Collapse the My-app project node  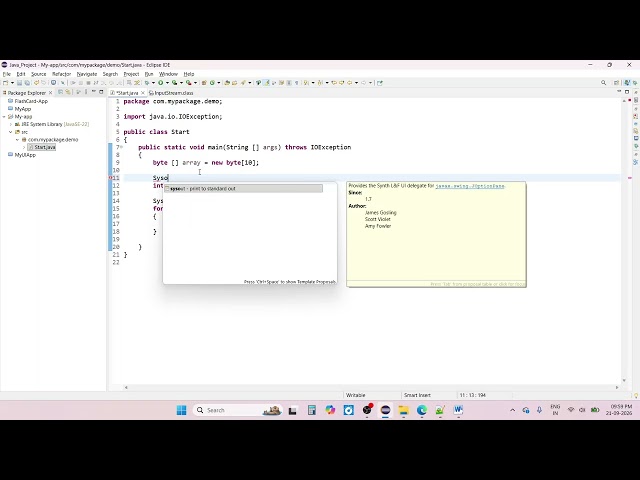[x=4, y=116]
